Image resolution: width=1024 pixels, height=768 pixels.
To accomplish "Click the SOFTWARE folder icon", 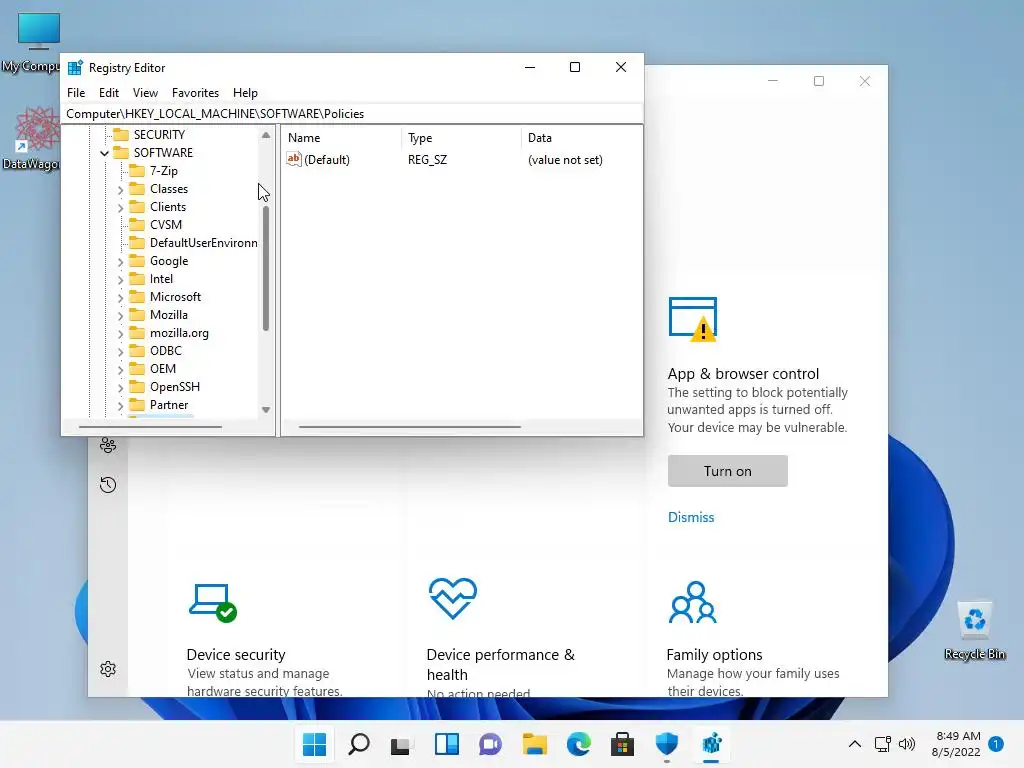I will click(121, 153).
